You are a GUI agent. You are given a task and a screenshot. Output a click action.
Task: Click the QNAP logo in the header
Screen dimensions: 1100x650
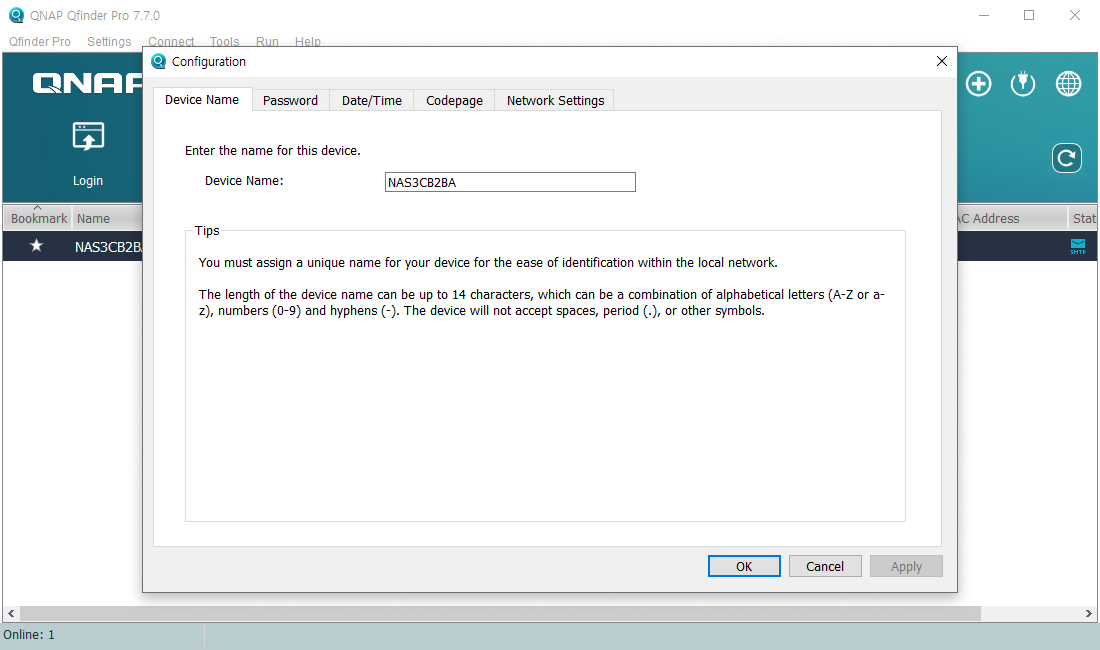87,84
